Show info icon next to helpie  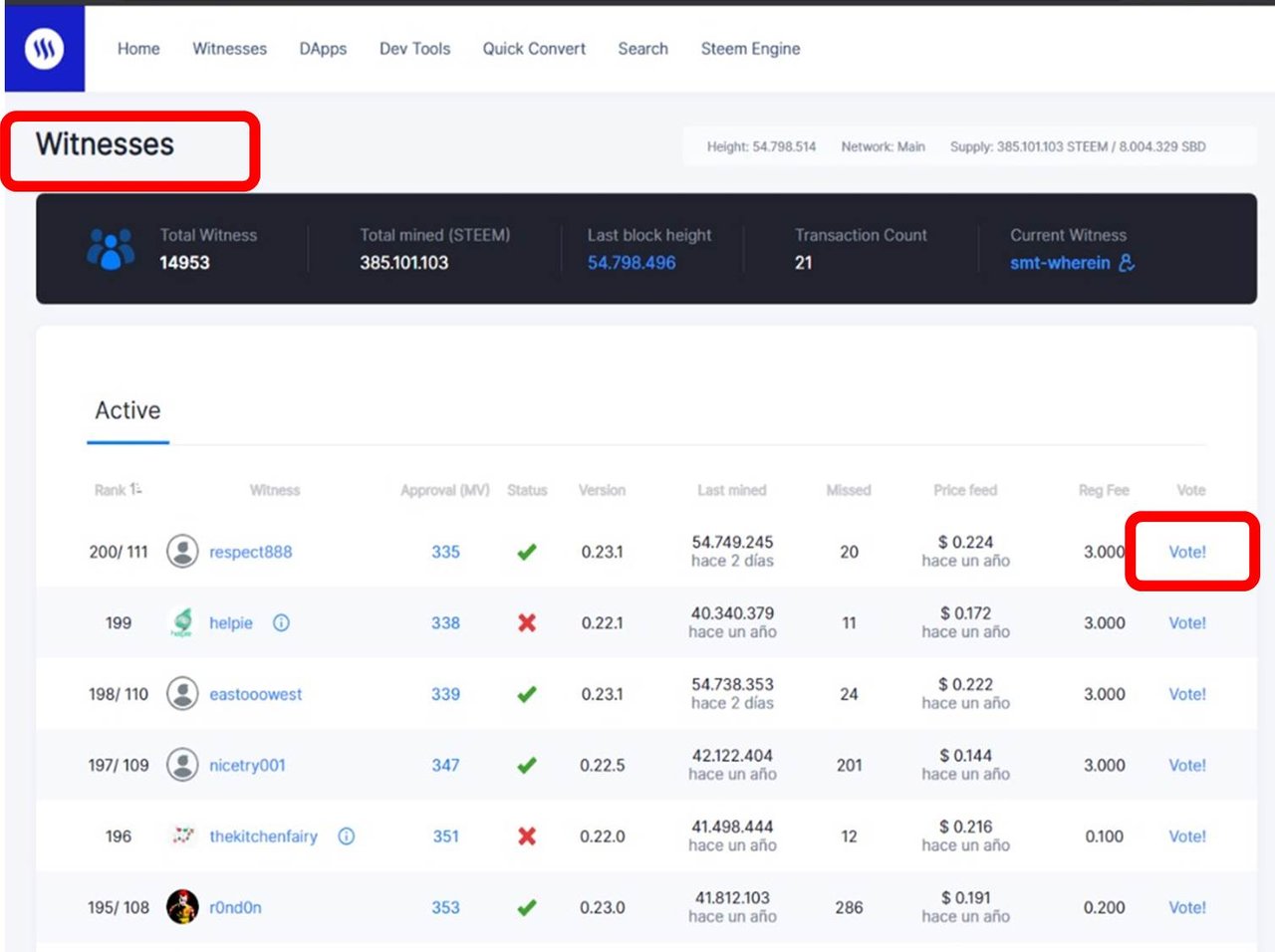pos(281,623)
